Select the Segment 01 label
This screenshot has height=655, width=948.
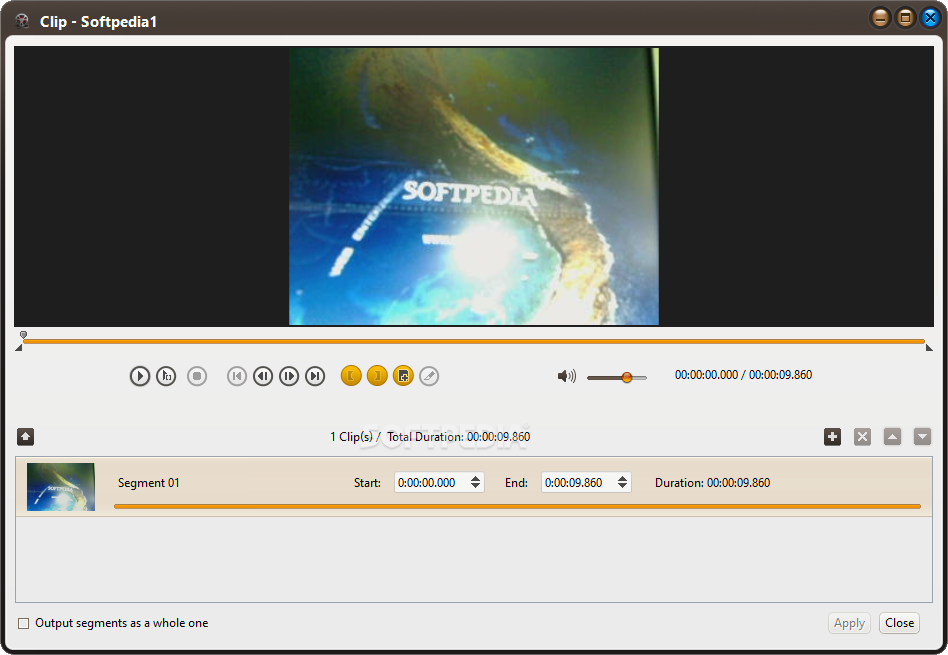click(149, 483)
